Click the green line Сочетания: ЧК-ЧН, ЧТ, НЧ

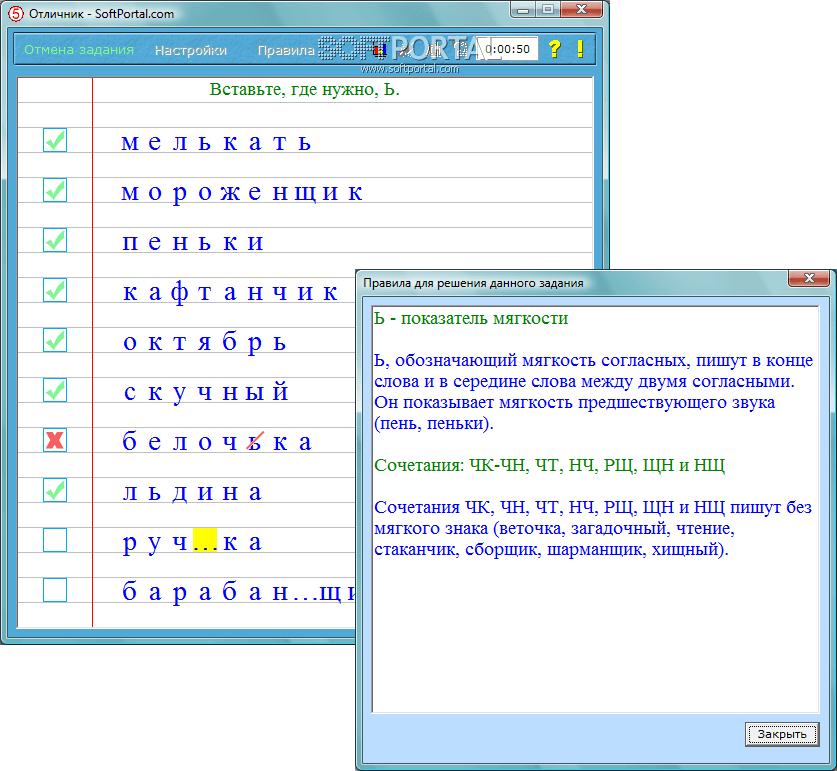549,465
